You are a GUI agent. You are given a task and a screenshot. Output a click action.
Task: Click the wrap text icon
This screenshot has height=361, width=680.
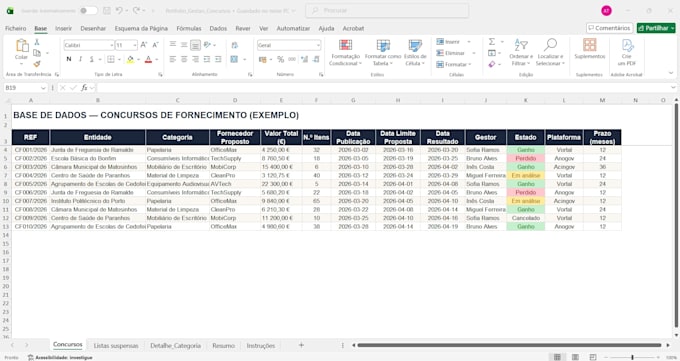pos(235,45)
